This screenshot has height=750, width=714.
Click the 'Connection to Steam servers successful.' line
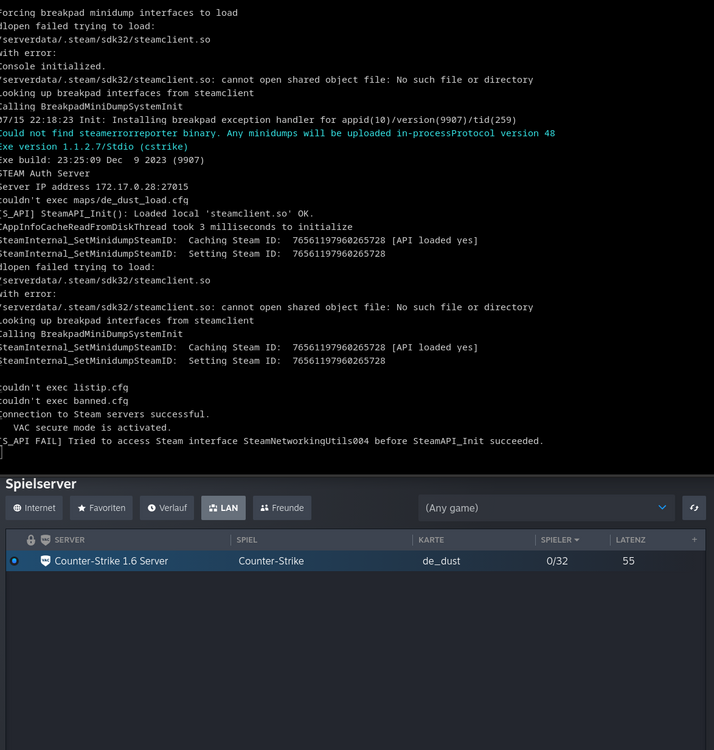coord(105,414)
